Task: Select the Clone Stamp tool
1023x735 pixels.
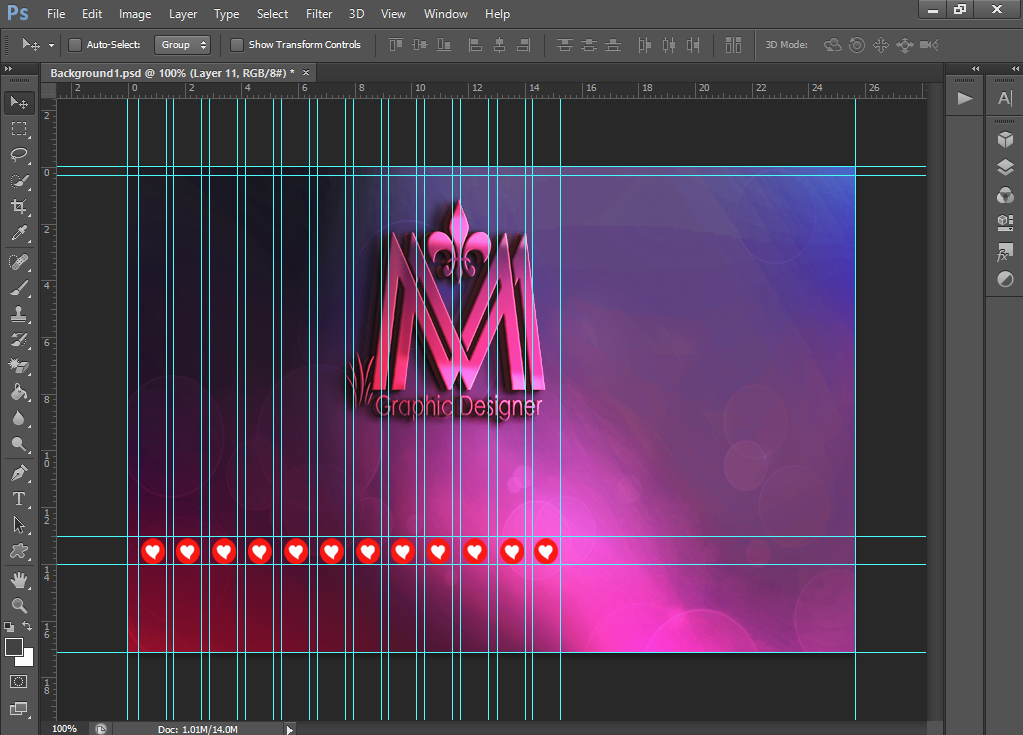Action: (19, 314)
